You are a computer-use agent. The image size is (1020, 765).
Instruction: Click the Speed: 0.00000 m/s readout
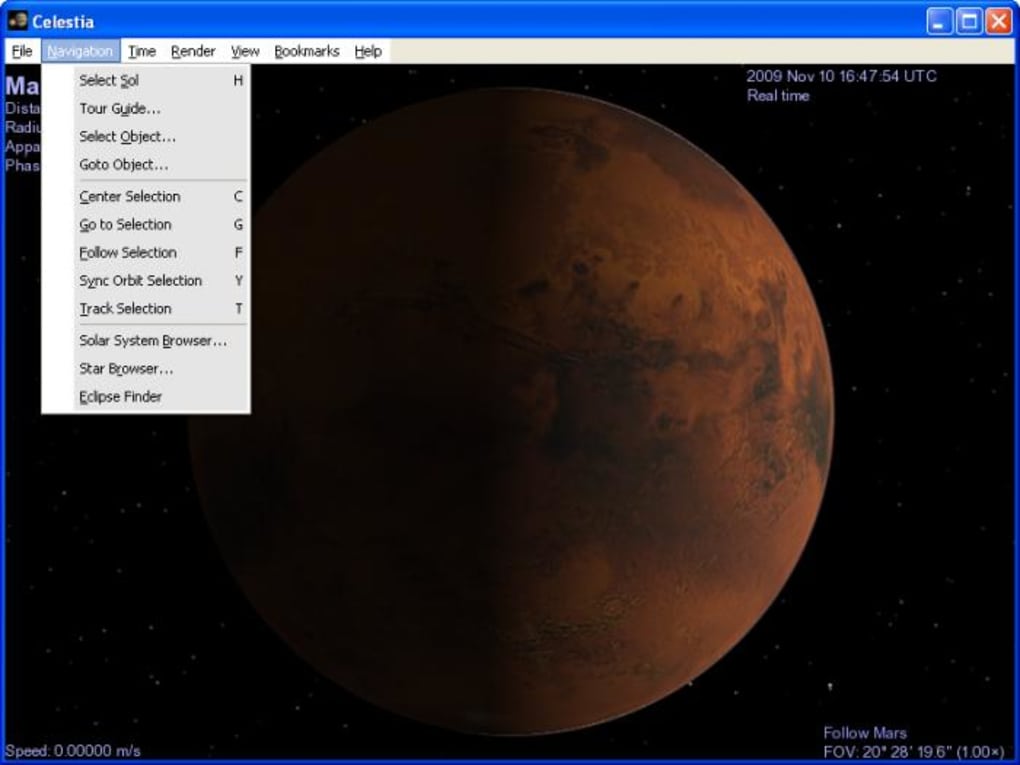pyautogui.click(x=73, y=751)
